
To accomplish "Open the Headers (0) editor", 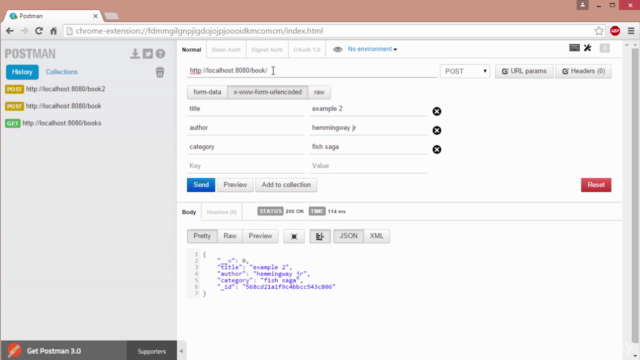I will tap(583, 71).
